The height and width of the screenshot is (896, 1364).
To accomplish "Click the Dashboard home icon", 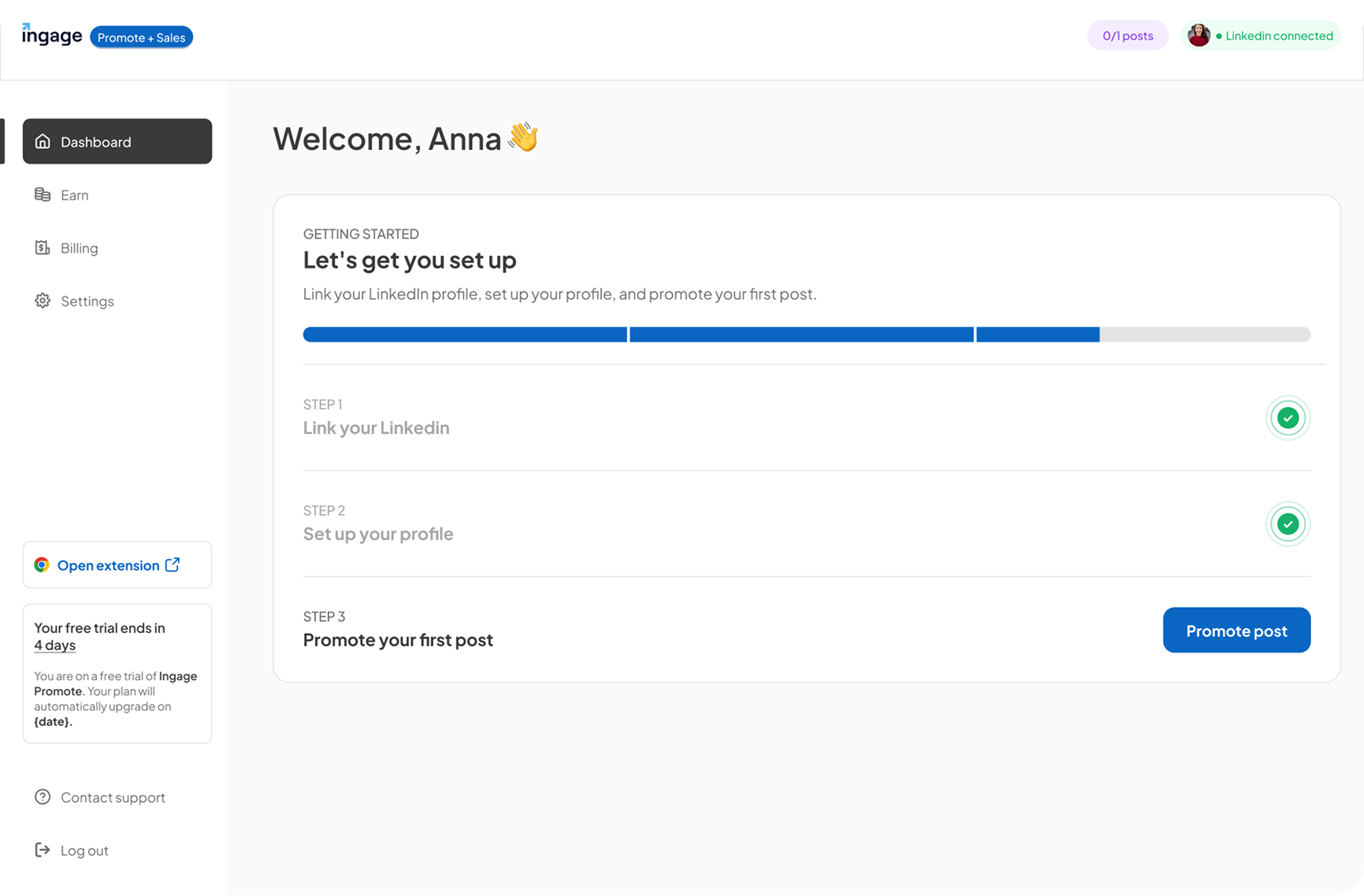I will 42,141.
